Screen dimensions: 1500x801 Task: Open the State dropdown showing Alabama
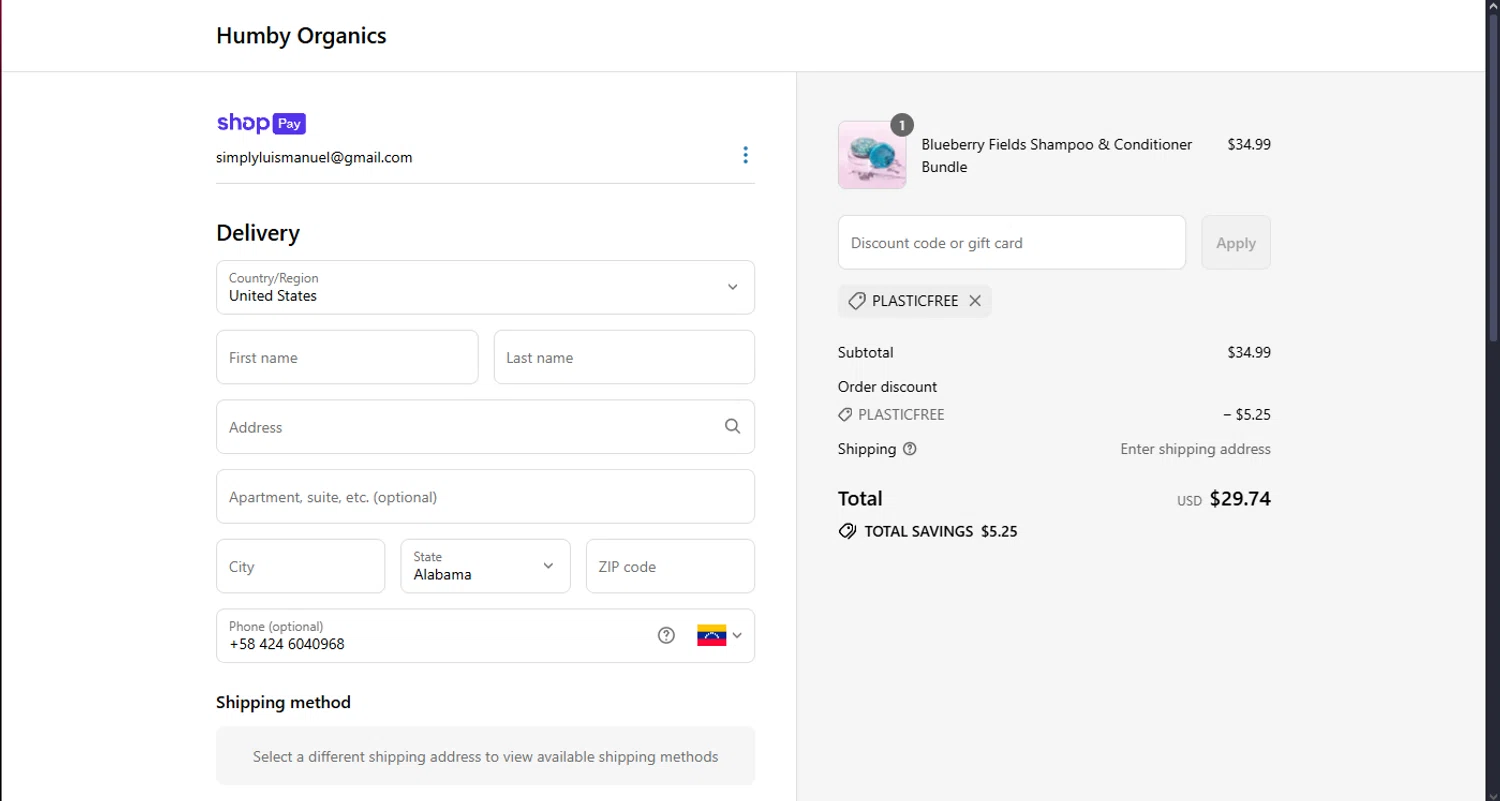(x=485, y=566)
